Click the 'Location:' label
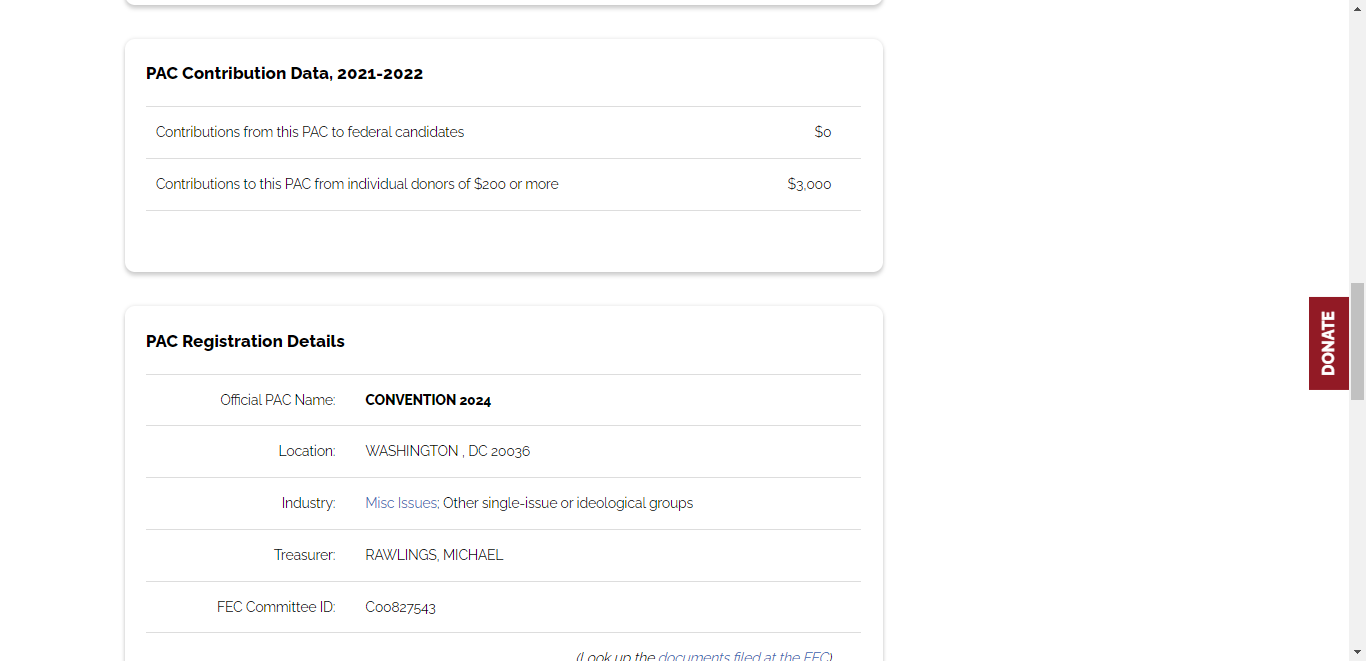The image size is (1366, 661). (307, 451)
